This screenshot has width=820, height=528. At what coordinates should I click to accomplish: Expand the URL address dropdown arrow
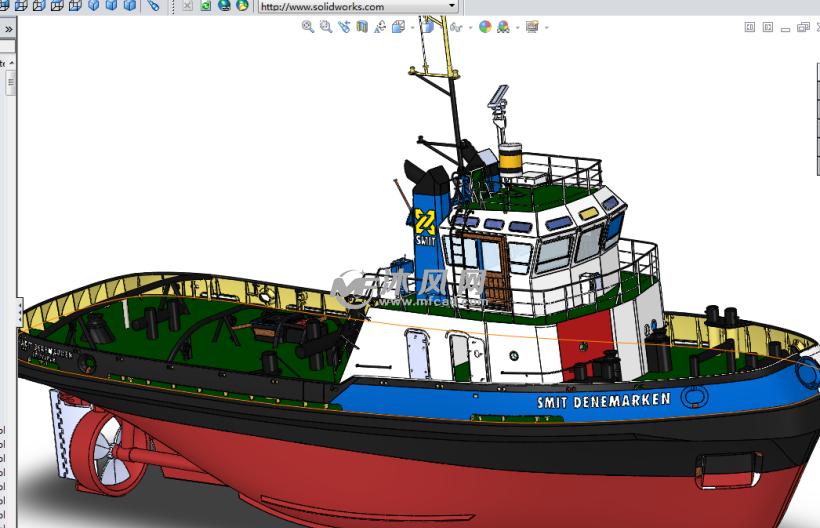click(452, 6)
